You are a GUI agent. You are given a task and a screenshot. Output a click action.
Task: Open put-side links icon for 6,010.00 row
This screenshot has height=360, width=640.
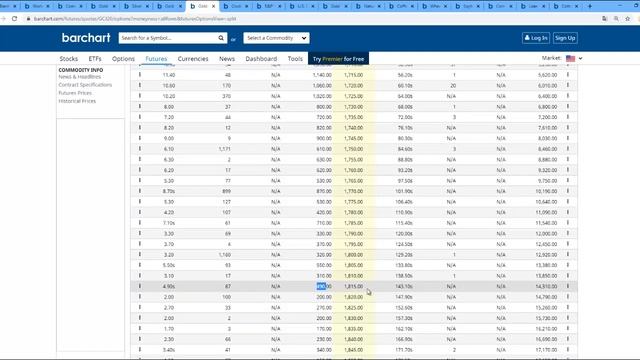coord(568,85)
